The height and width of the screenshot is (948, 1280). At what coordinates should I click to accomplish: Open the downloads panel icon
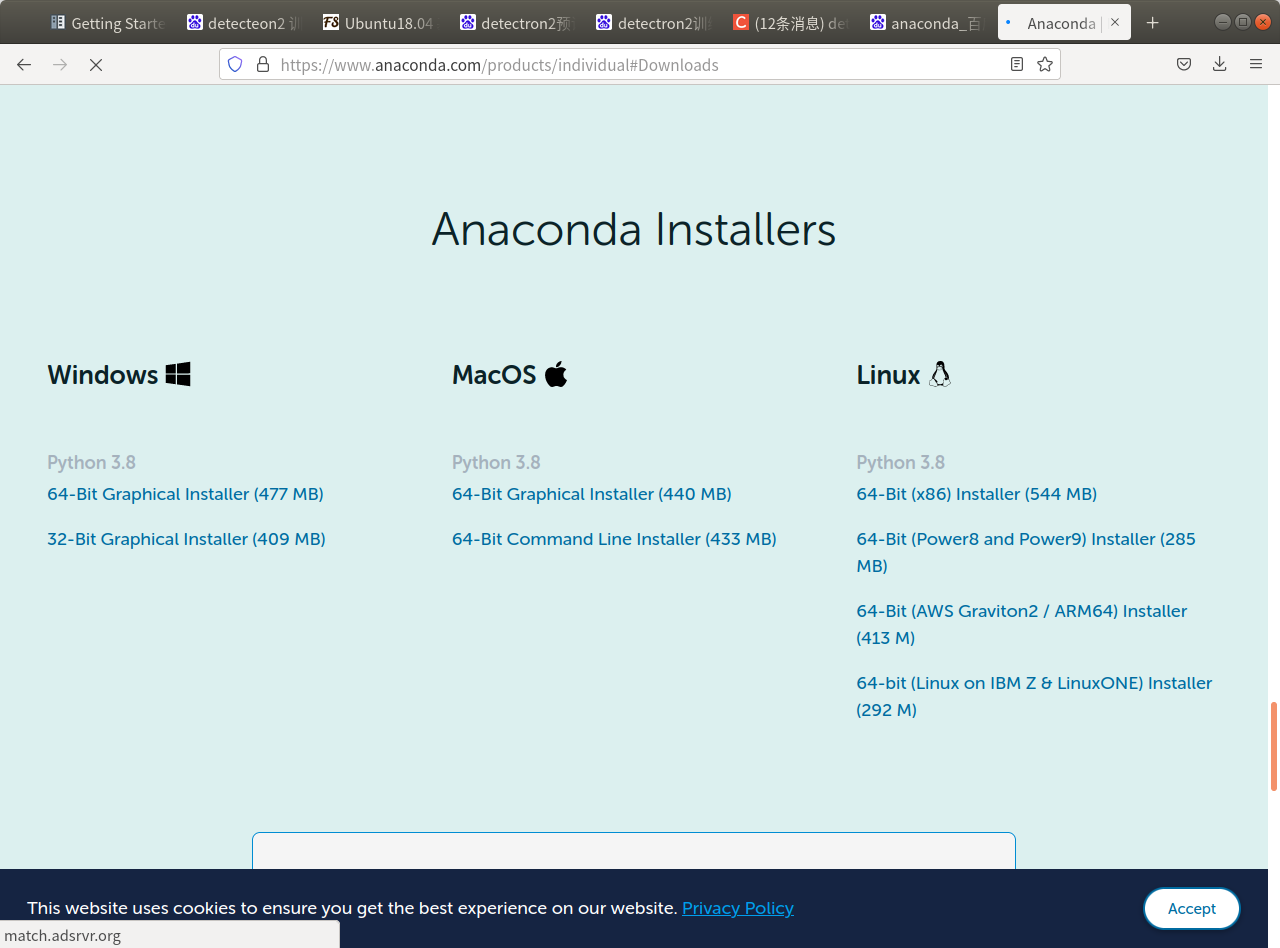[x=1220, y=64]
